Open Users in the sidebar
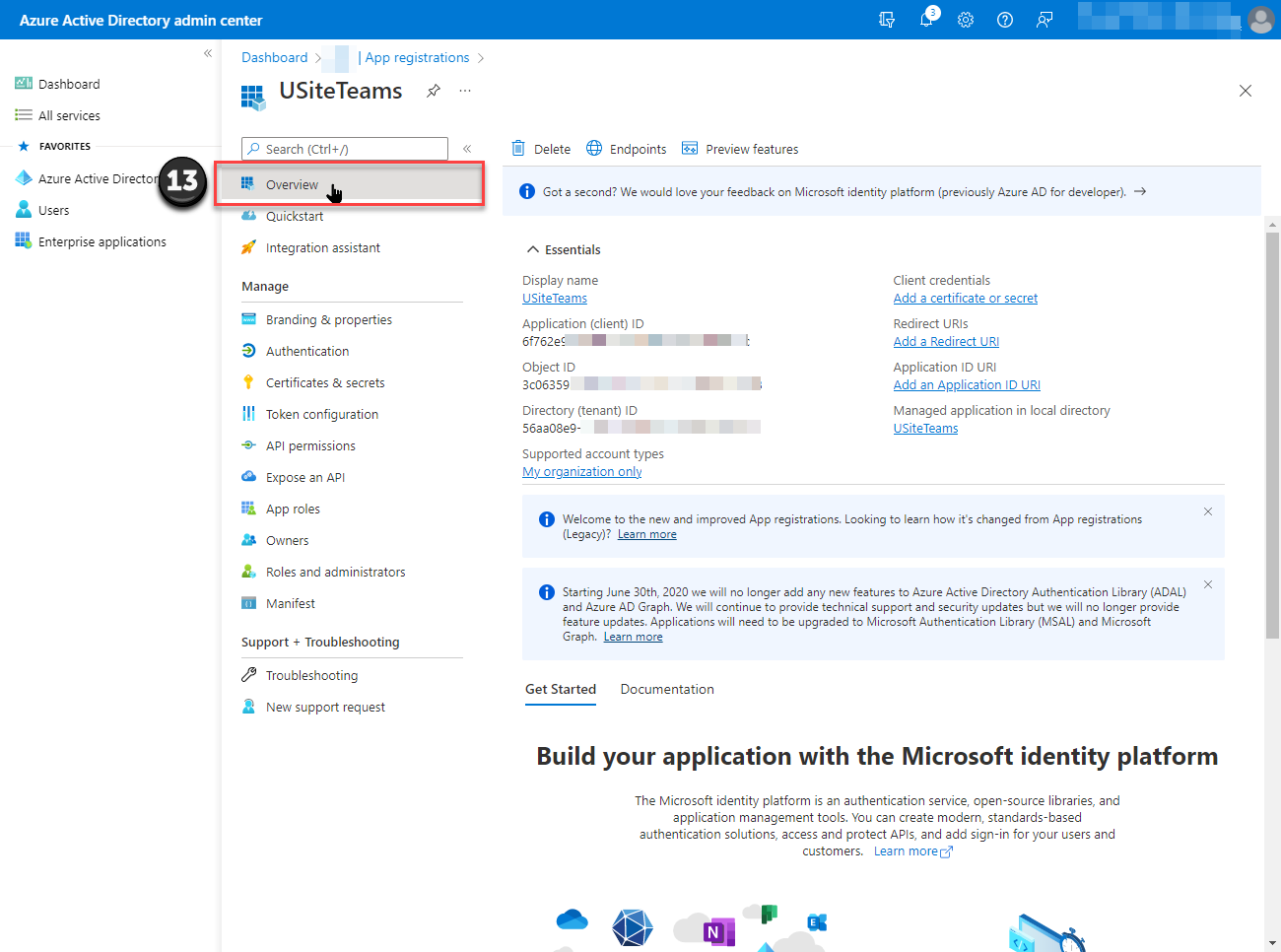 tap(42, 210)
